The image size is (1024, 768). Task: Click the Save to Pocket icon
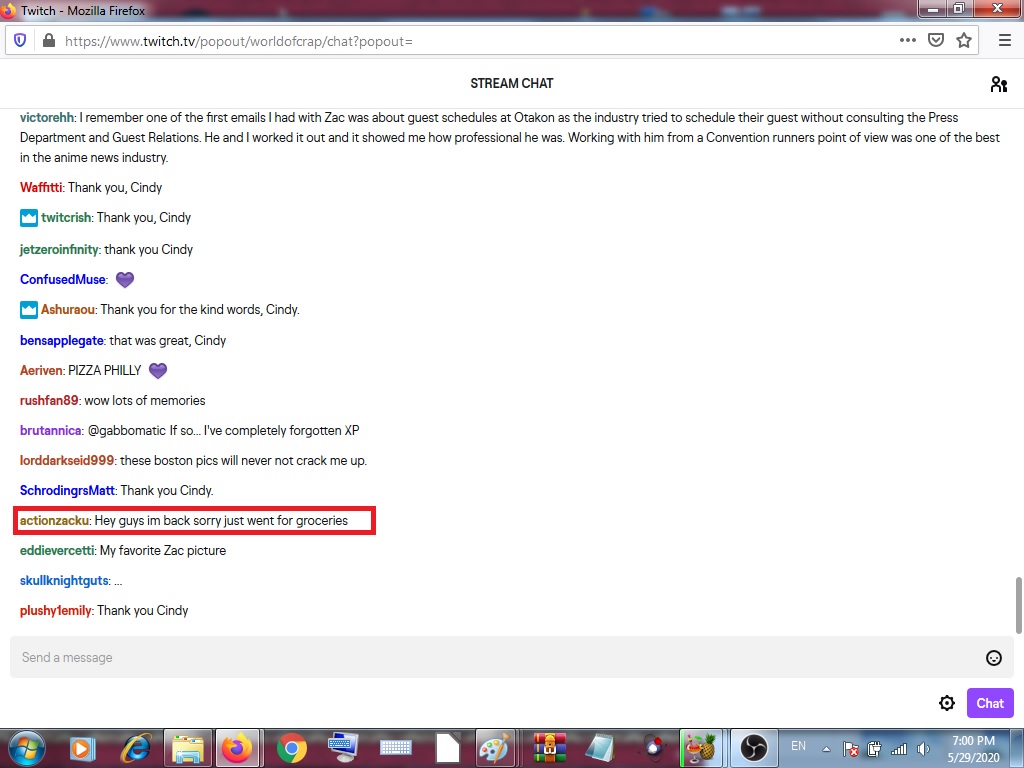coord(936,40)
